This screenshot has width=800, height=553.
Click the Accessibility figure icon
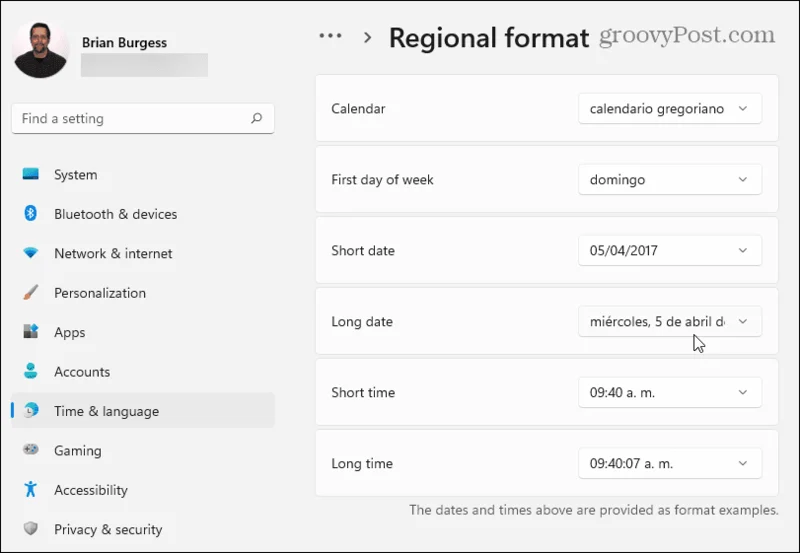(31, 489)
